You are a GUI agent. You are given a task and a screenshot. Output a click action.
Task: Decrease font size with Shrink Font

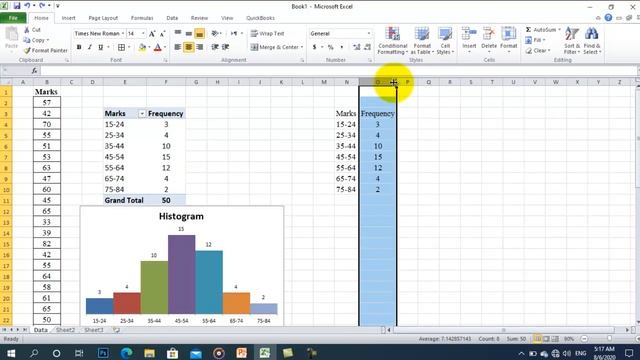(x=162, y=33)
